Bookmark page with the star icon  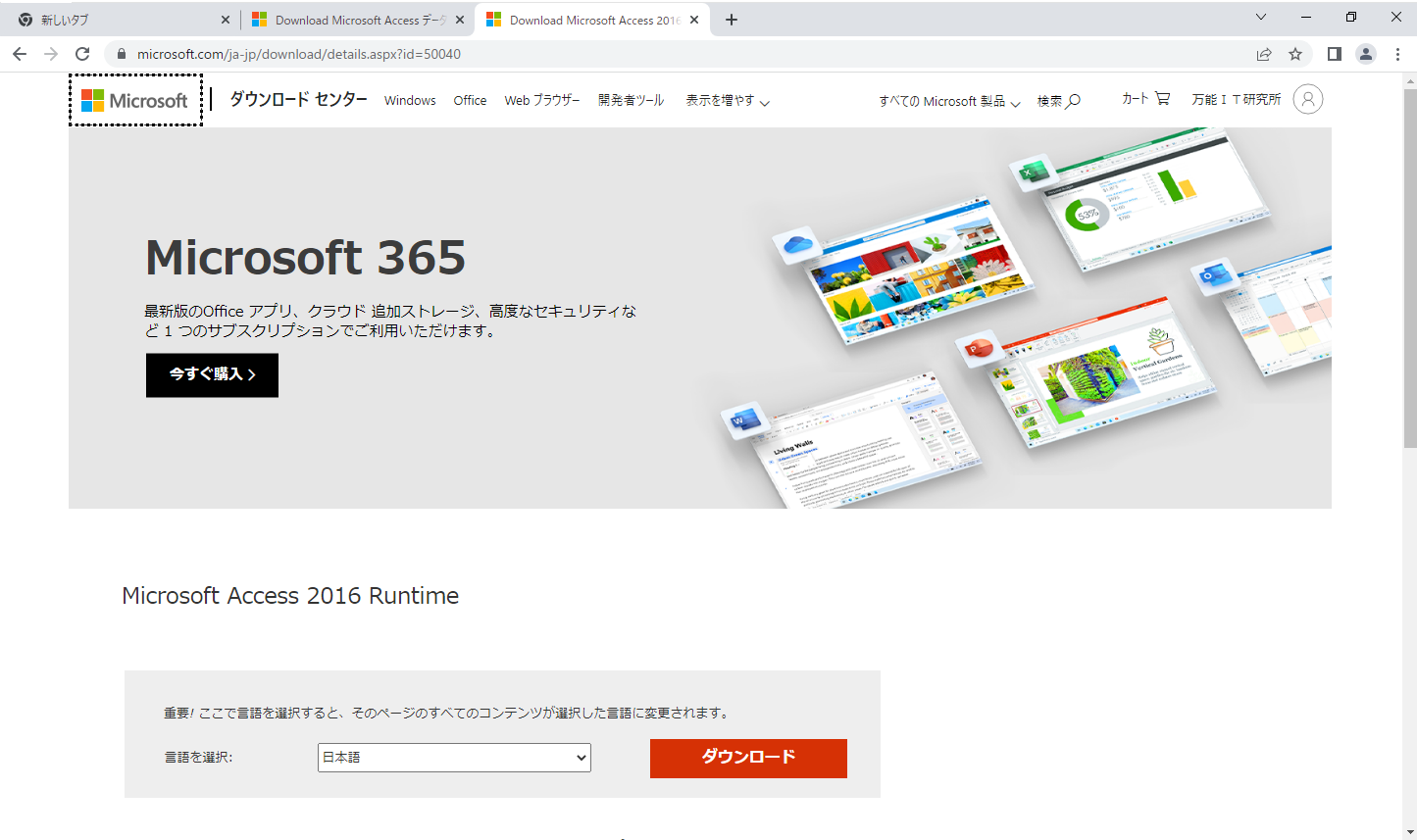click(x=1295, y=54)
